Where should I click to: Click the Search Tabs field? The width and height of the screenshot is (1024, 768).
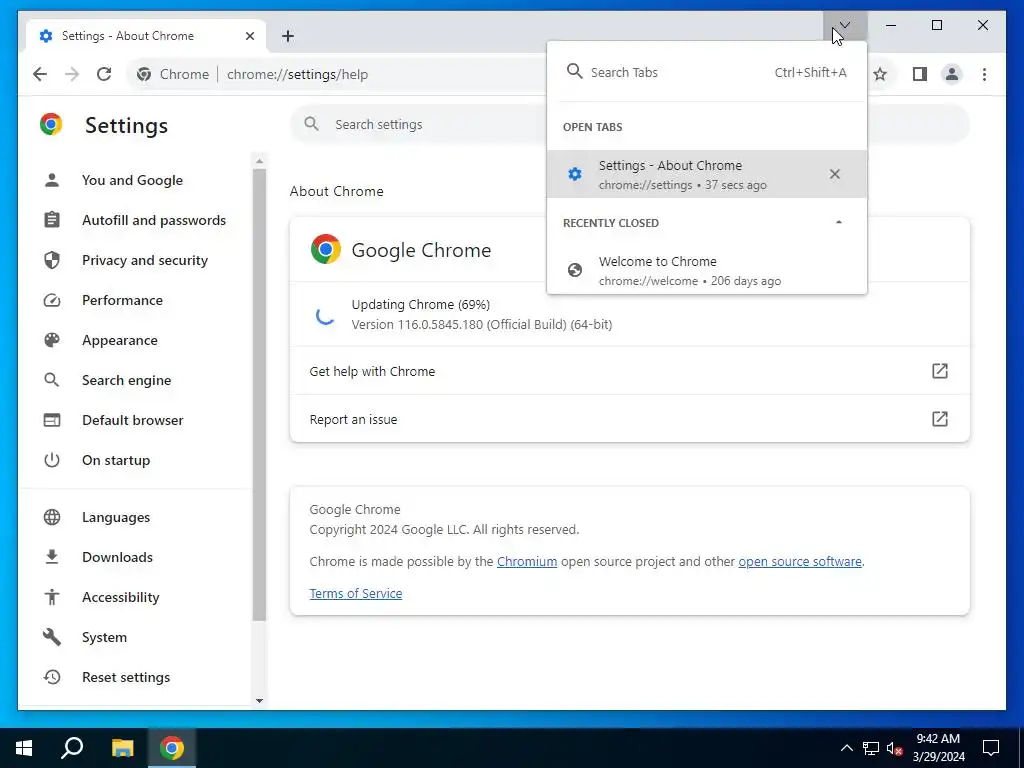707,72
